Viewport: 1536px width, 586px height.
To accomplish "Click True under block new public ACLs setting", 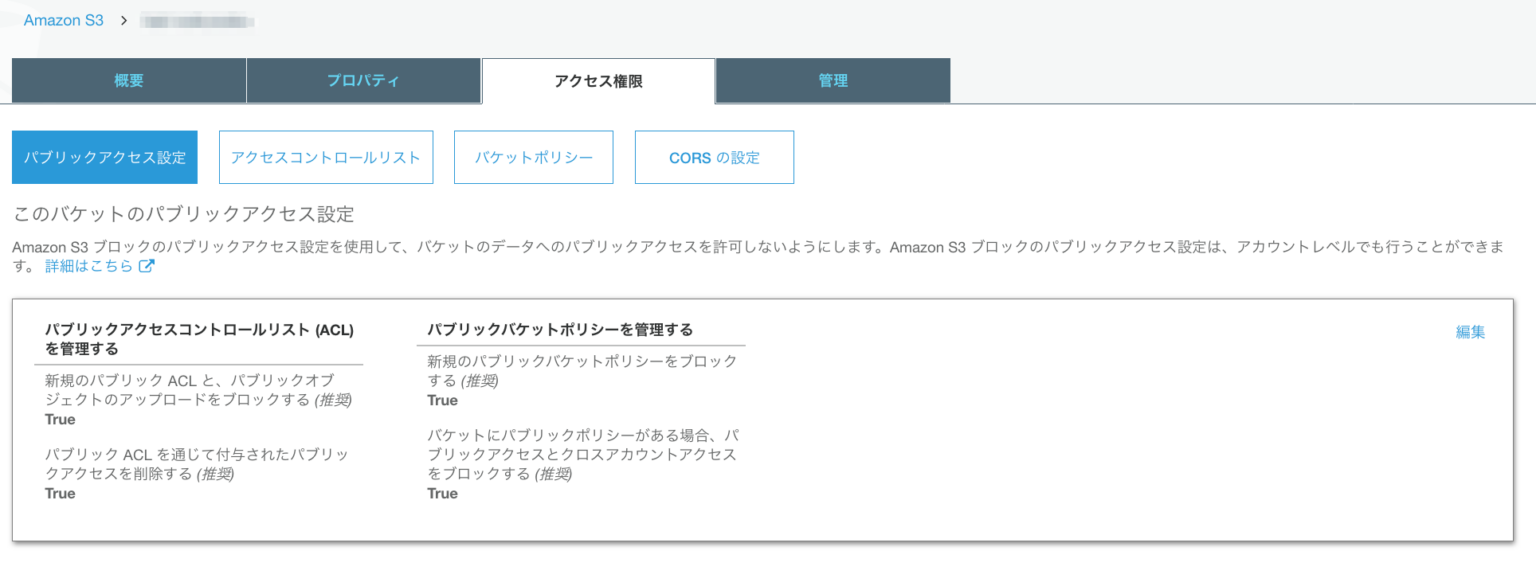I will point(59,419).
